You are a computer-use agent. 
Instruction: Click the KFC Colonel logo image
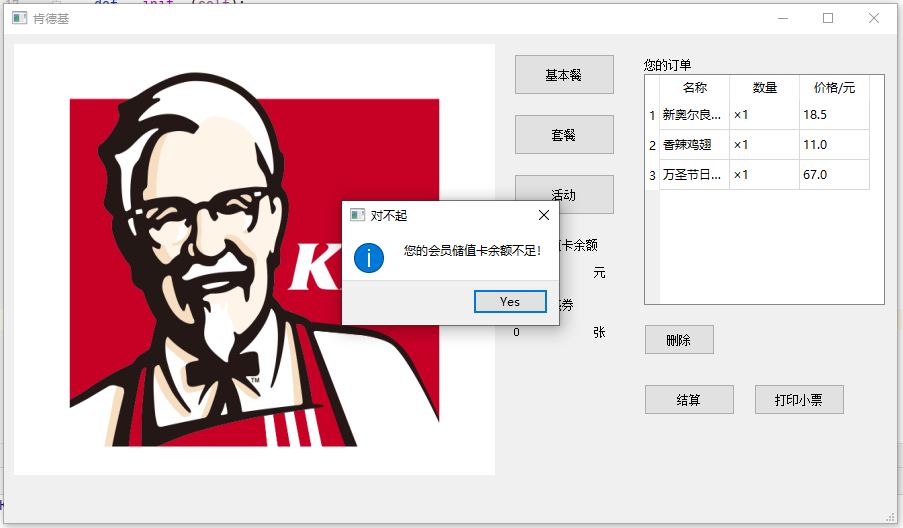254,259
